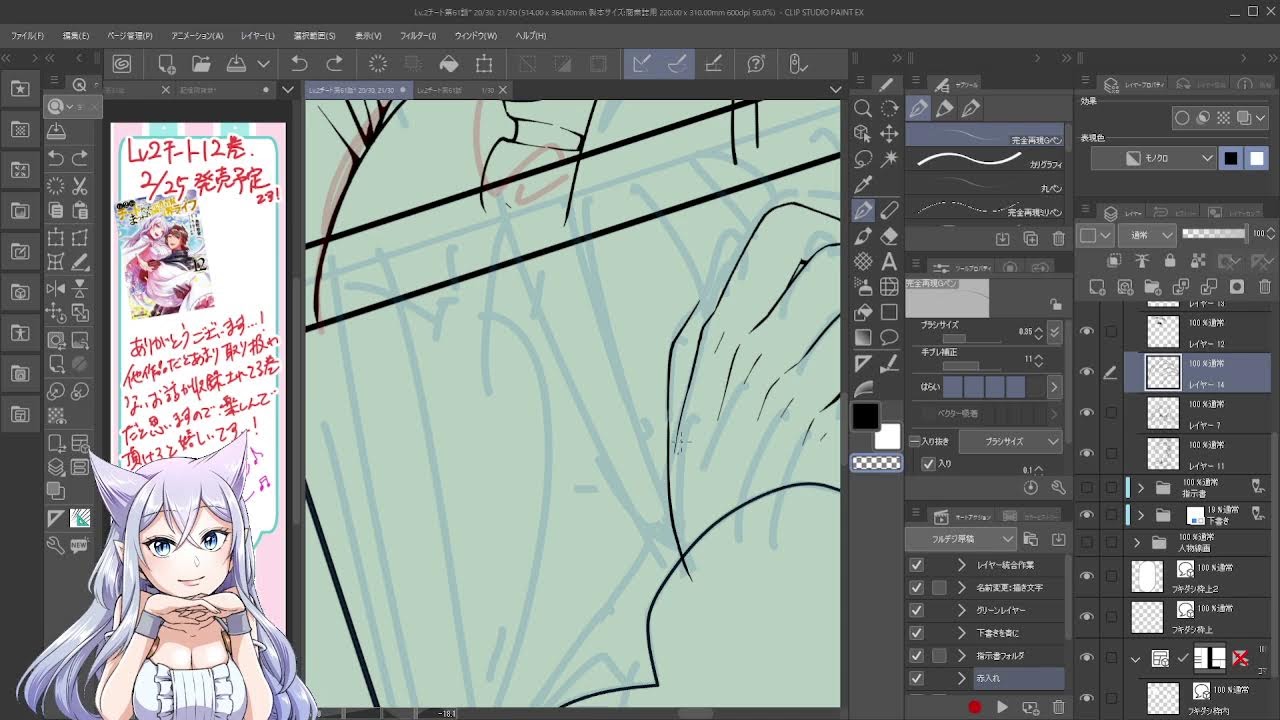1280x720 pixels.
Task: Uncheck the レイヤー統合作業 auto action checkbox
Action: [x=917, y=565]
